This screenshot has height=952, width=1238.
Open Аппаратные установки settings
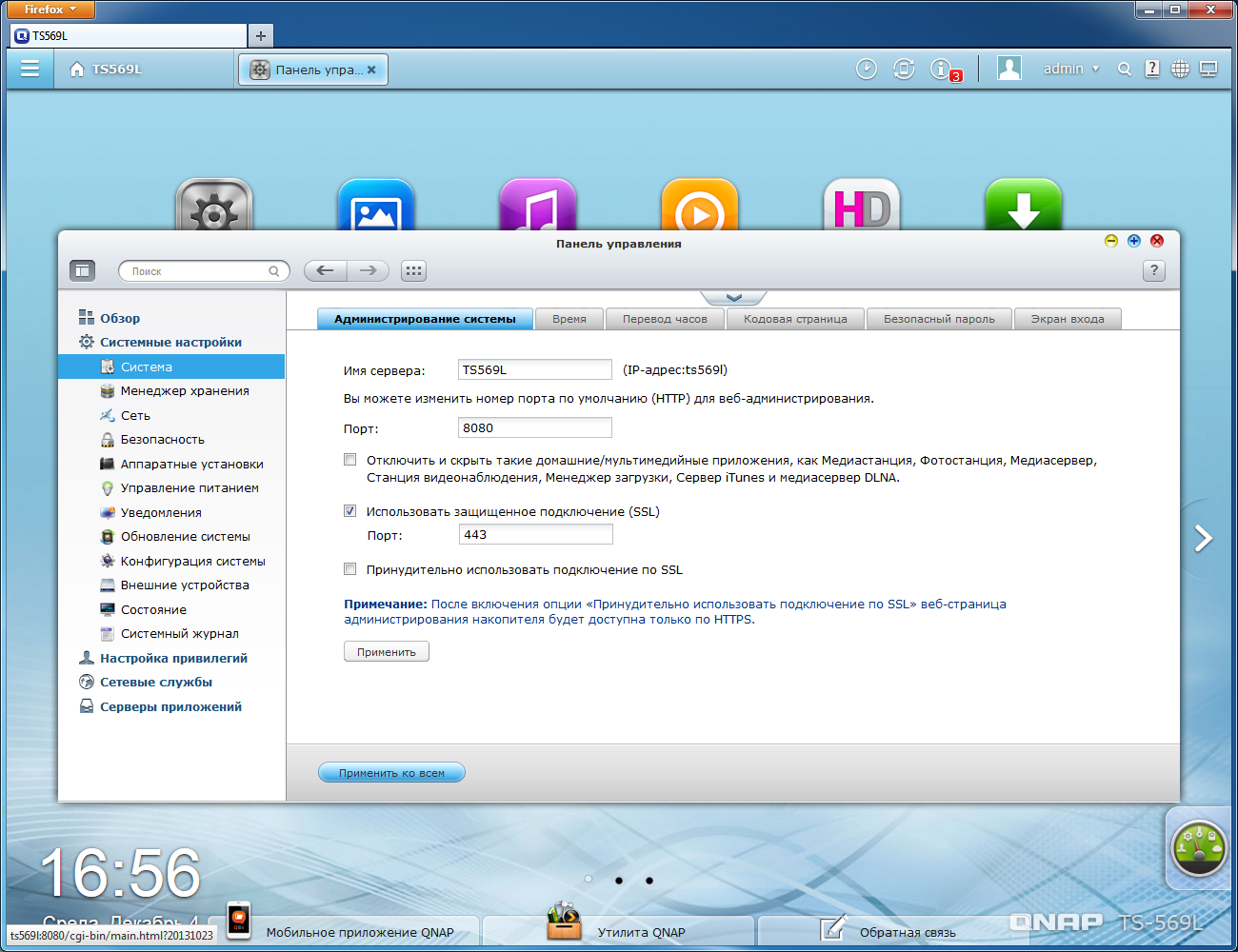[182, 464]
